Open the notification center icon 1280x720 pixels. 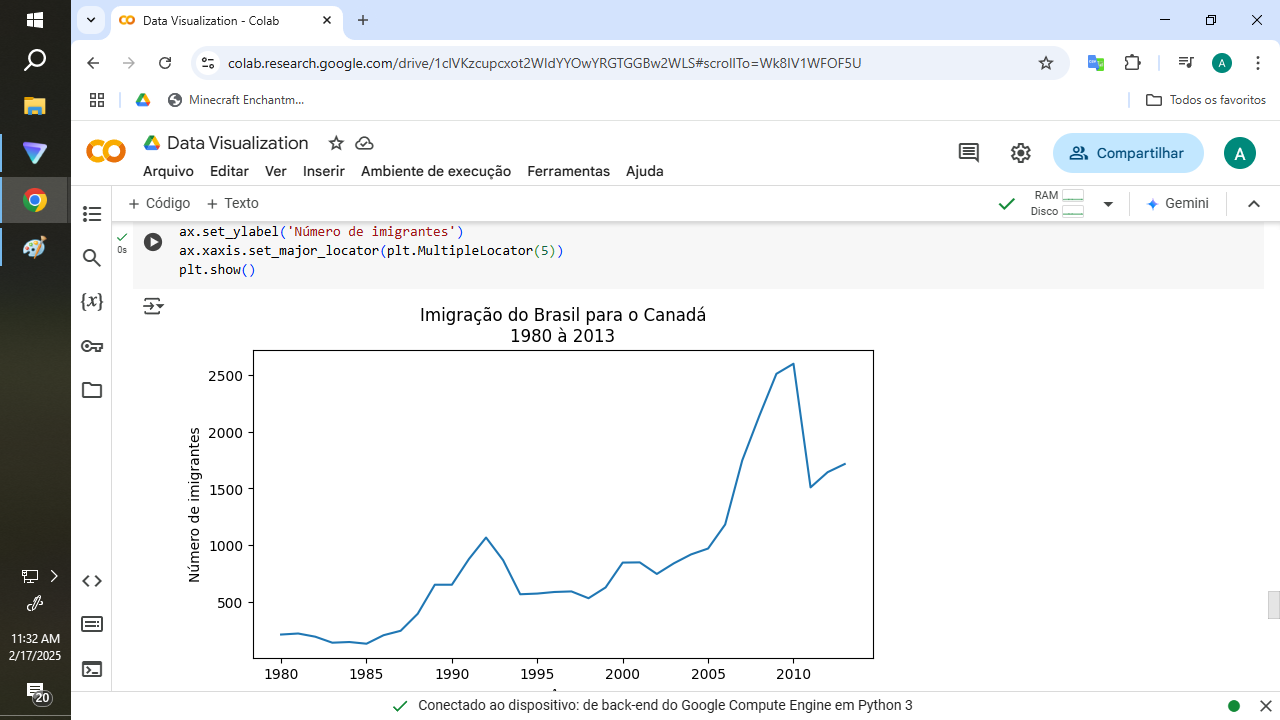(36, 693)
